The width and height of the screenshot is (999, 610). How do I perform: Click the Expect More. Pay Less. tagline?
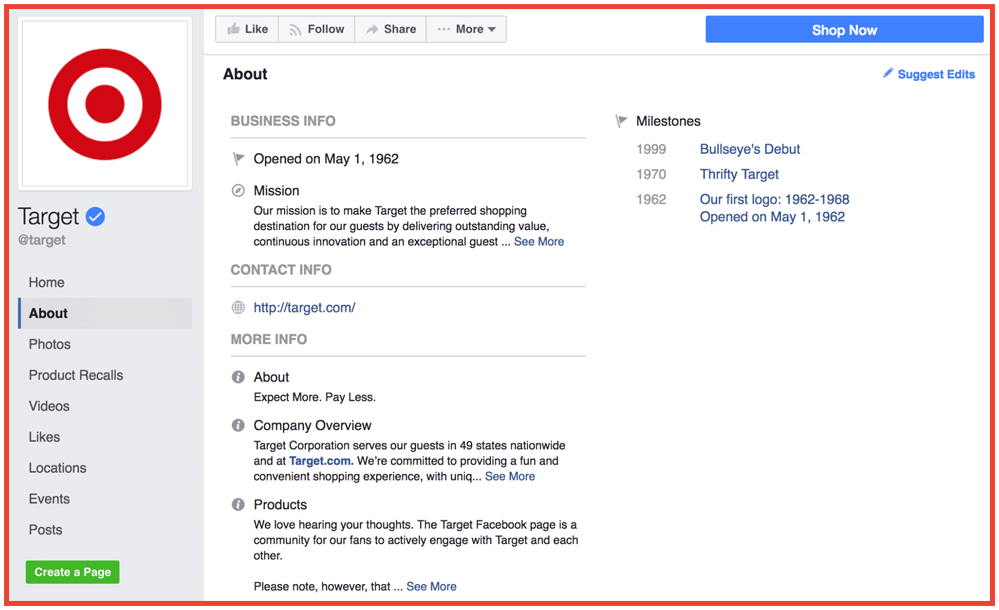coord(315,397)
